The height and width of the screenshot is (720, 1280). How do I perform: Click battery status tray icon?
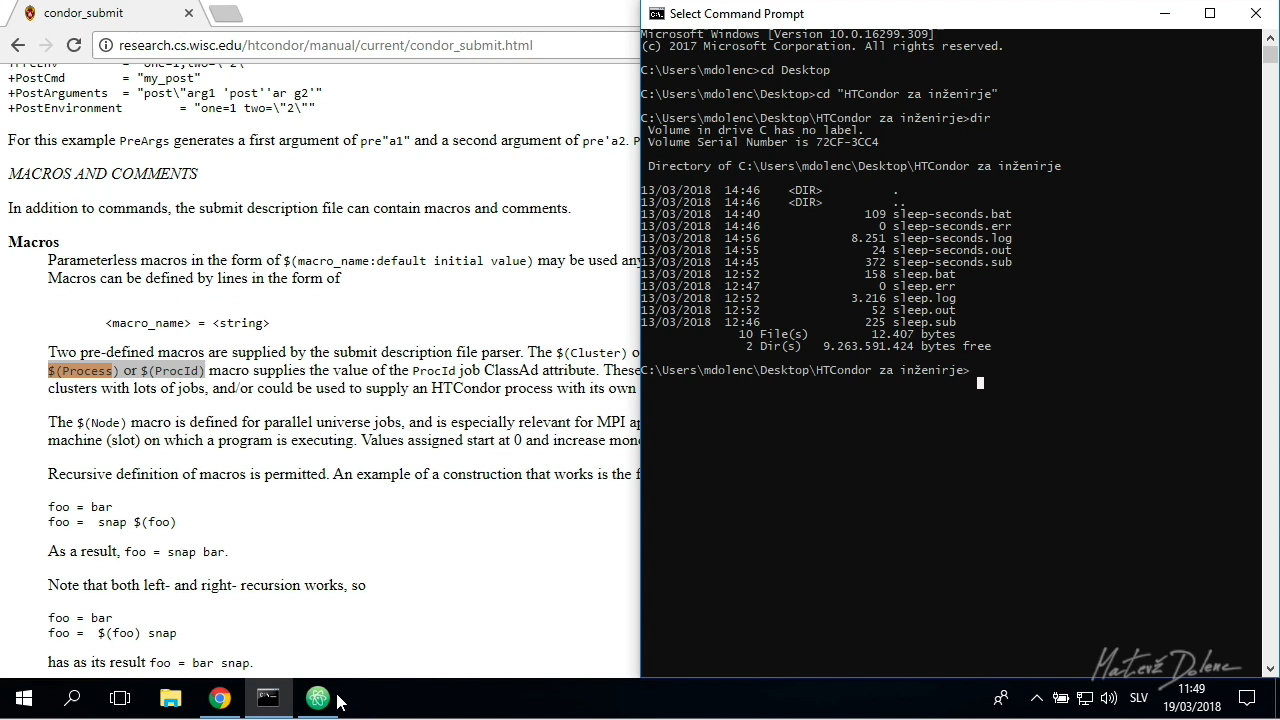(1061, 698)
